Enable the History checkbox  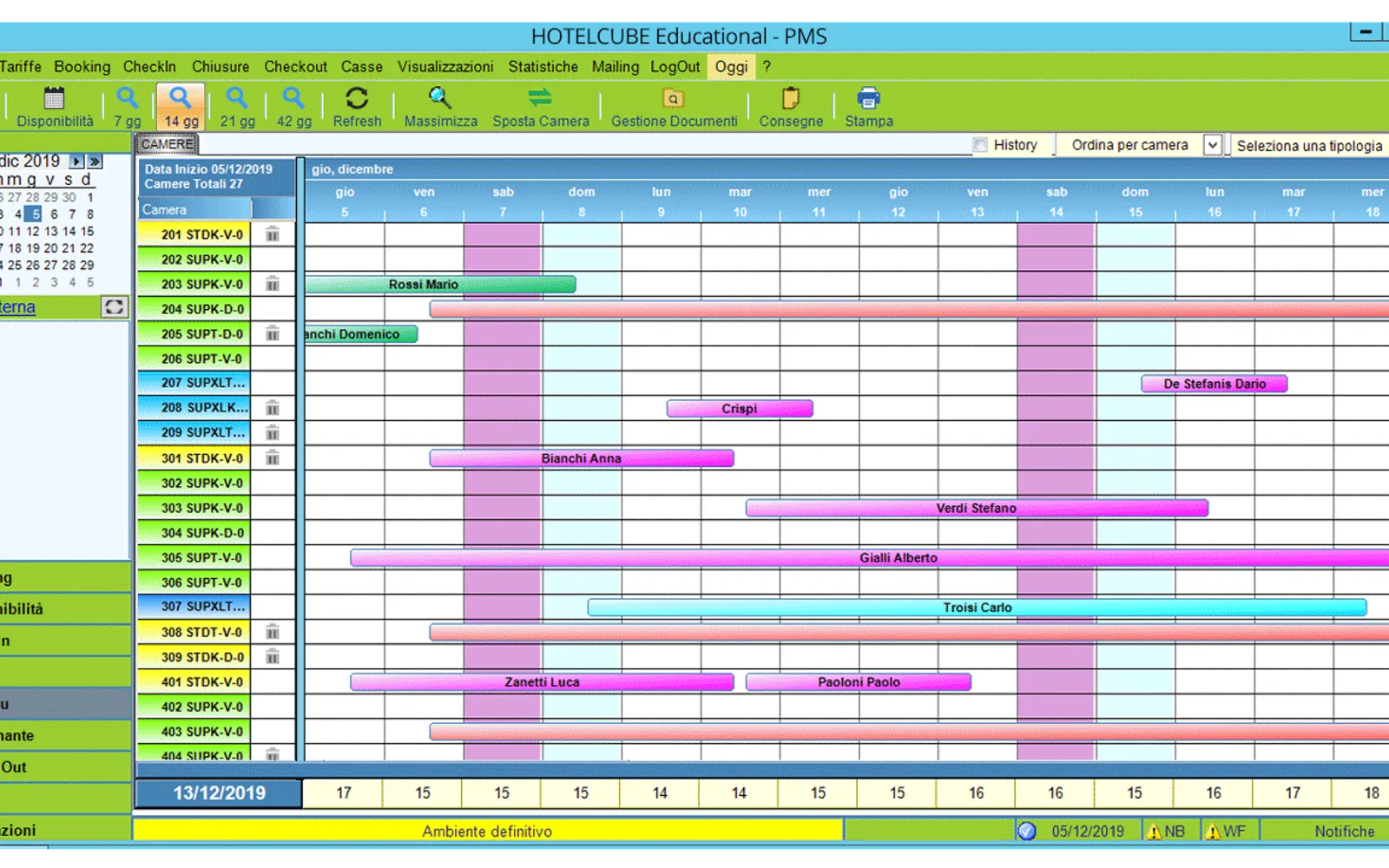[x=980, y=145]
